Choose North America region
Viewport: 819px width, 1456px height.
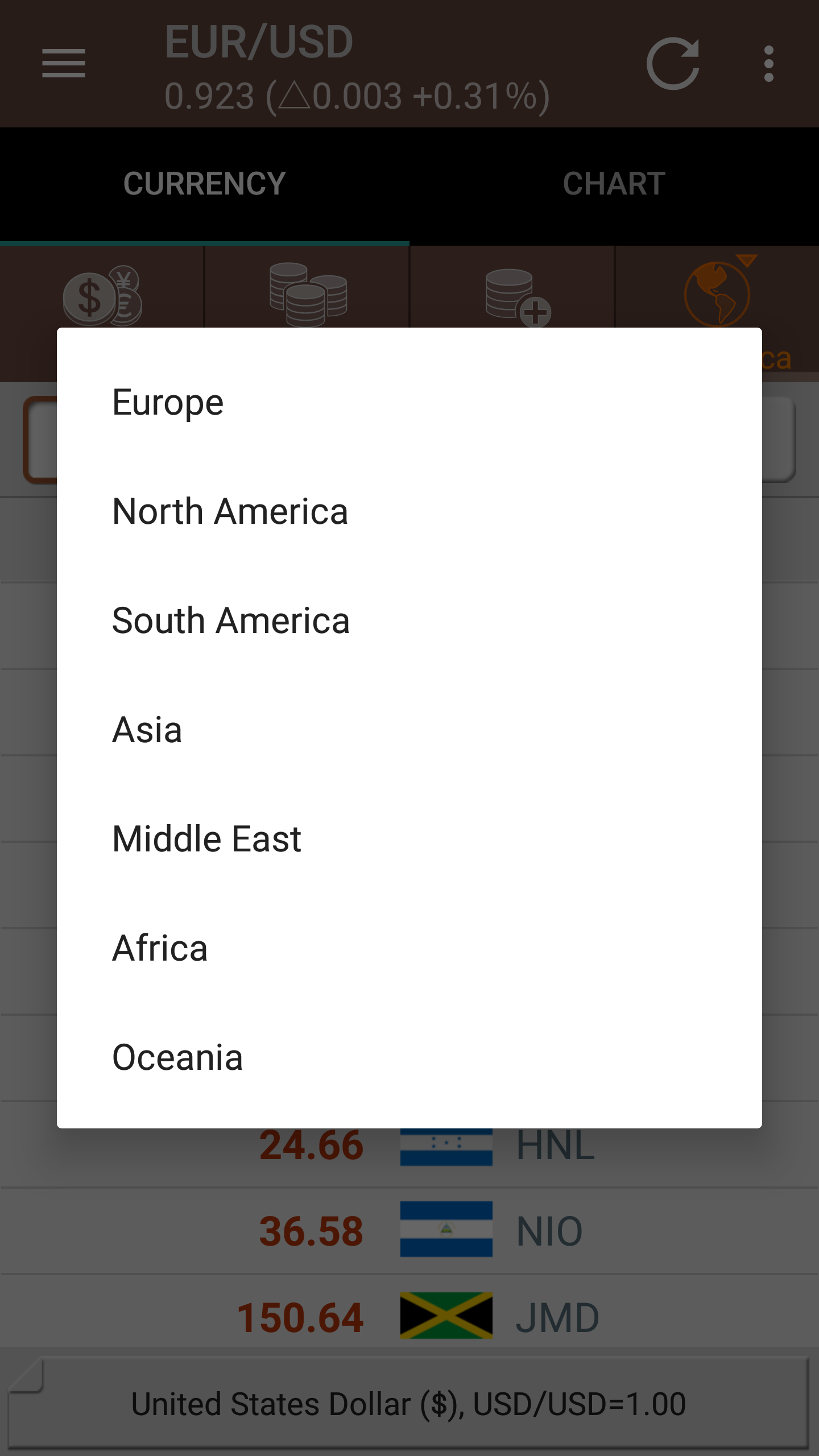230,511
